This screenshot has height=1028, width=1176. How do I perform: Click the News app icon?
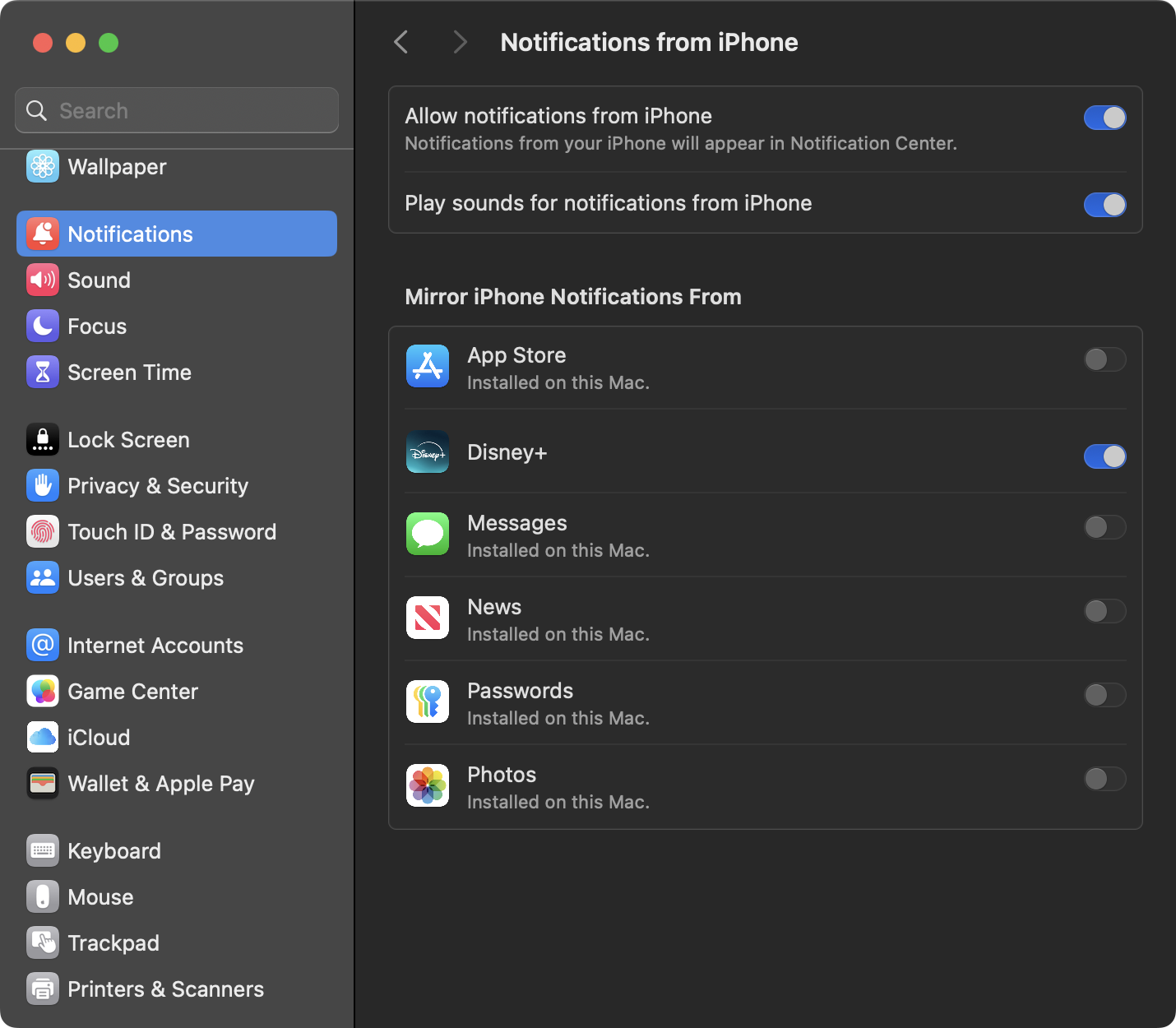pos(428,618)
